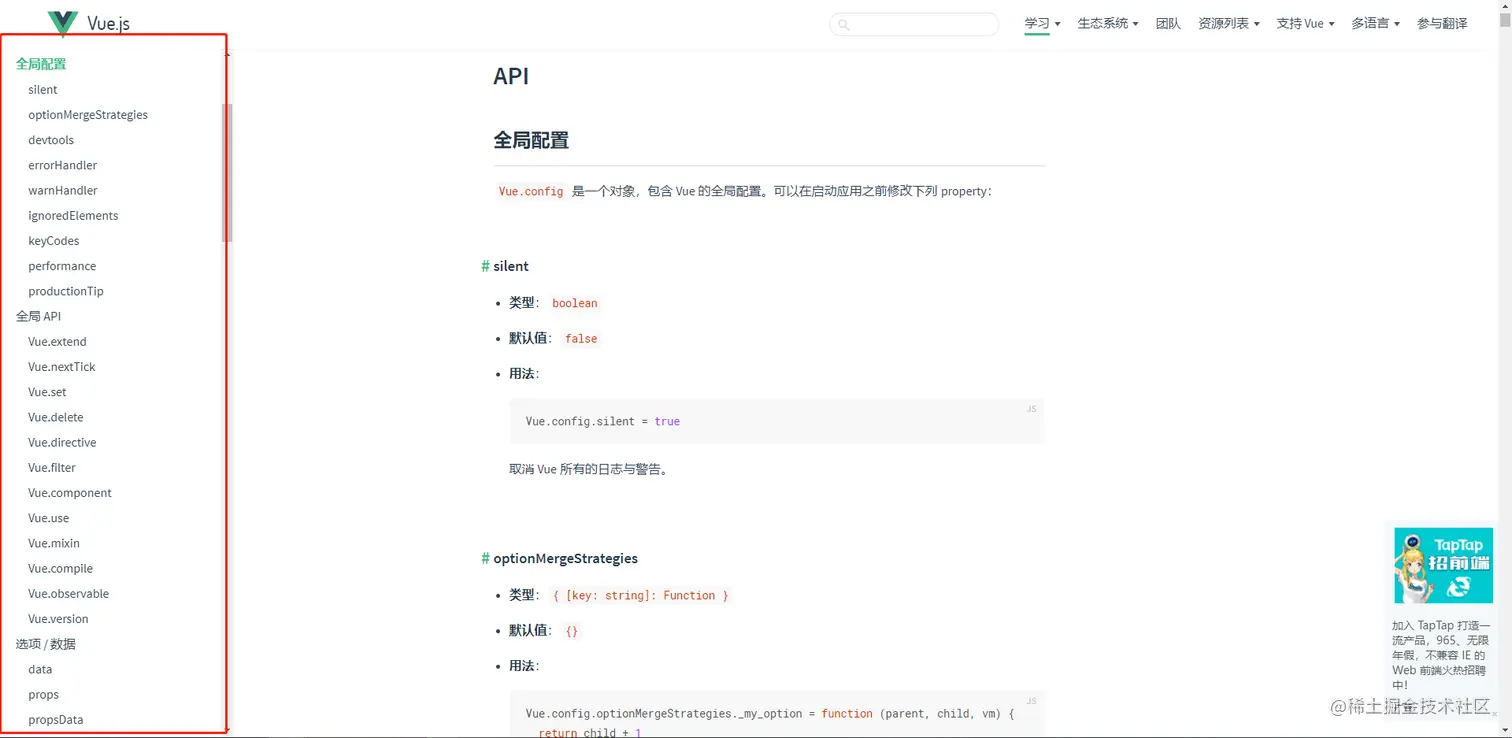Open the 学习 dropdown menu
The image size is (1512, 738).
click(1040, 23)
